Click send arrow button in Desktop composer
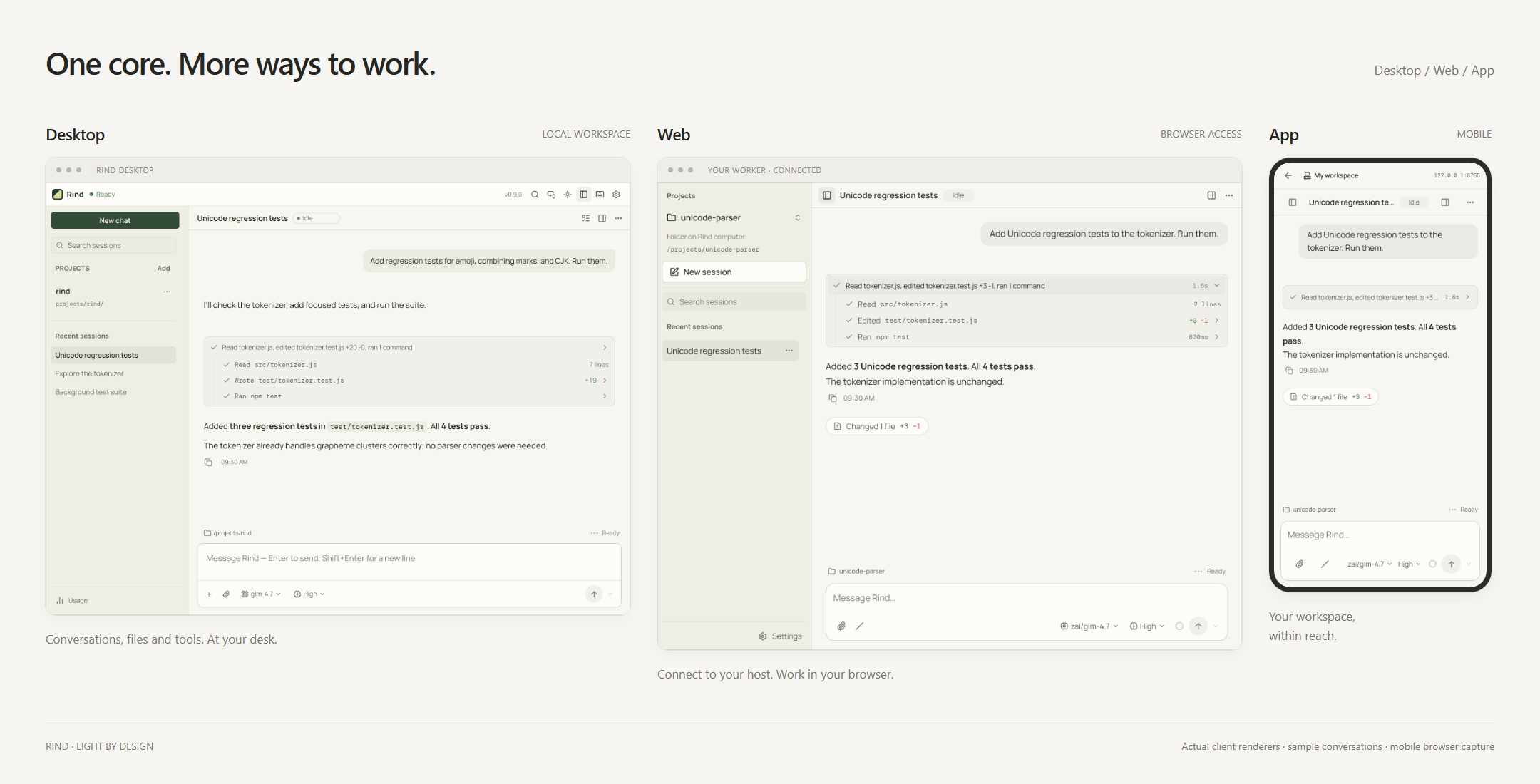1540x784 pixels. tap(594, 594)
